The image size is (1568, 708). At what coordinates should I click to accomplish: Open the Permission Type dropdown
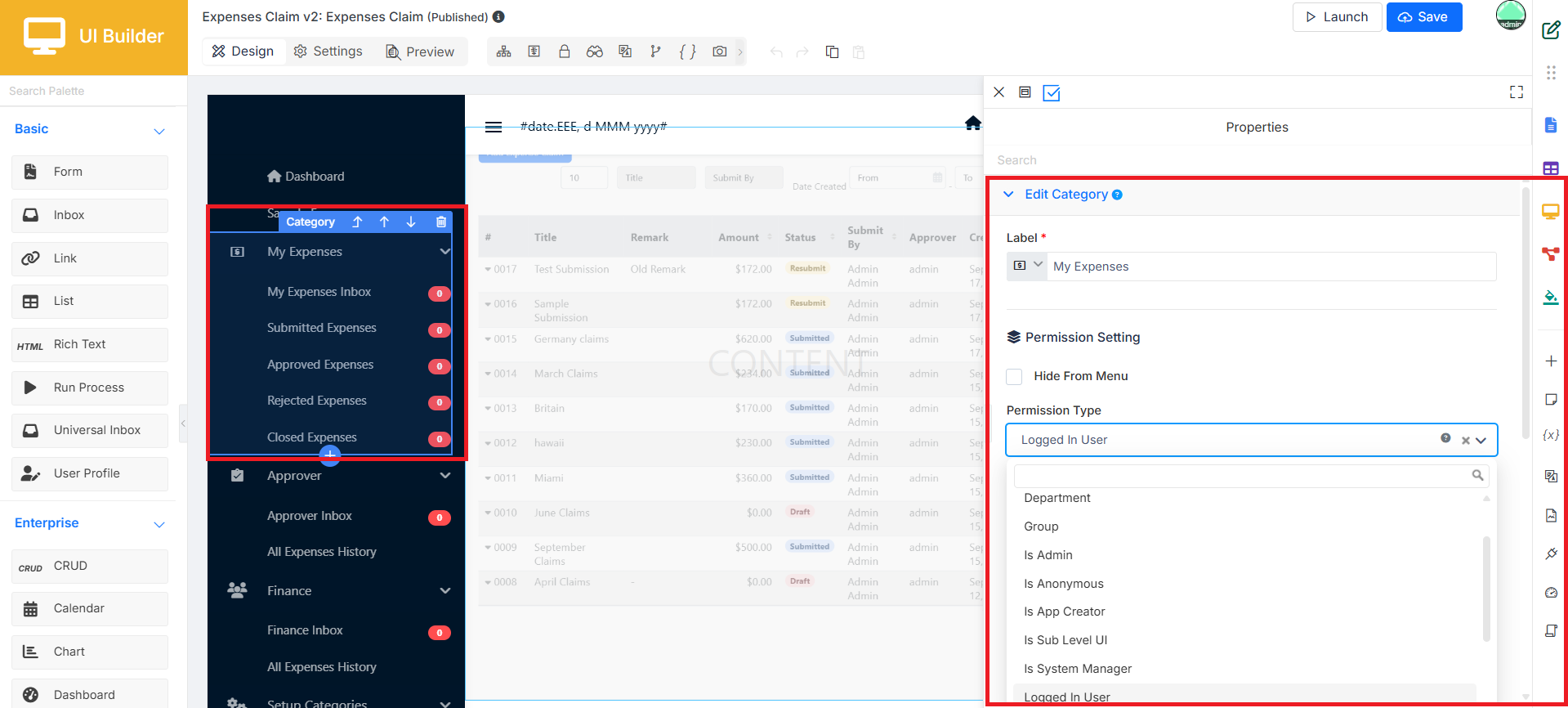point(1251,440)
